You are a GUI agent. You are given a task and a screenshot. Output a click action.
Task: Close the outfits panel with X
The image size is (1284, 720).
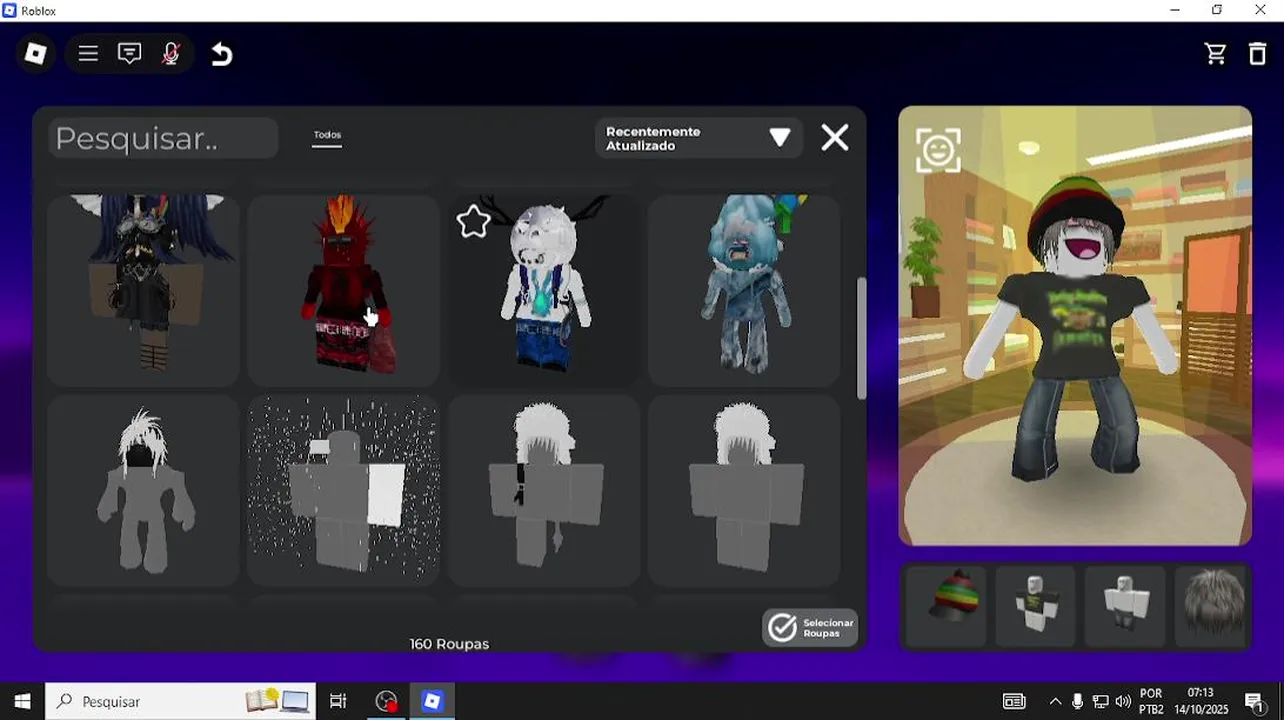[835, 138]
